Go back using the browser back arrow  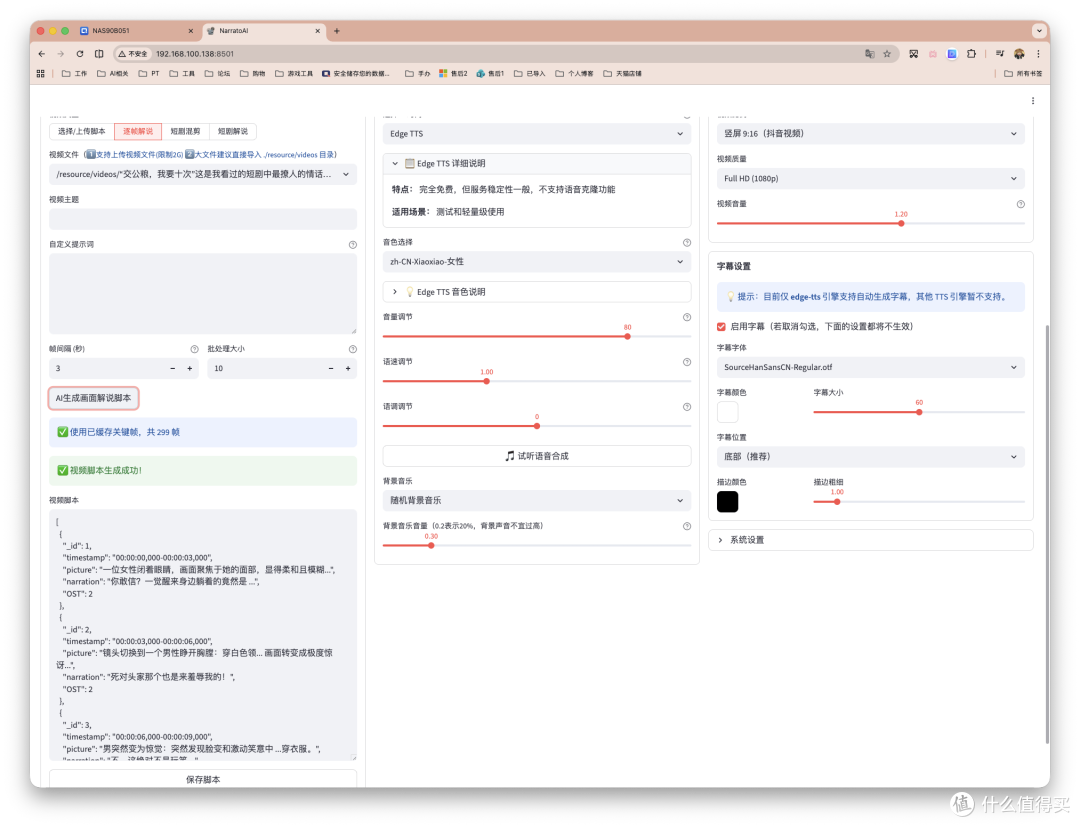(x=41, y=54)
